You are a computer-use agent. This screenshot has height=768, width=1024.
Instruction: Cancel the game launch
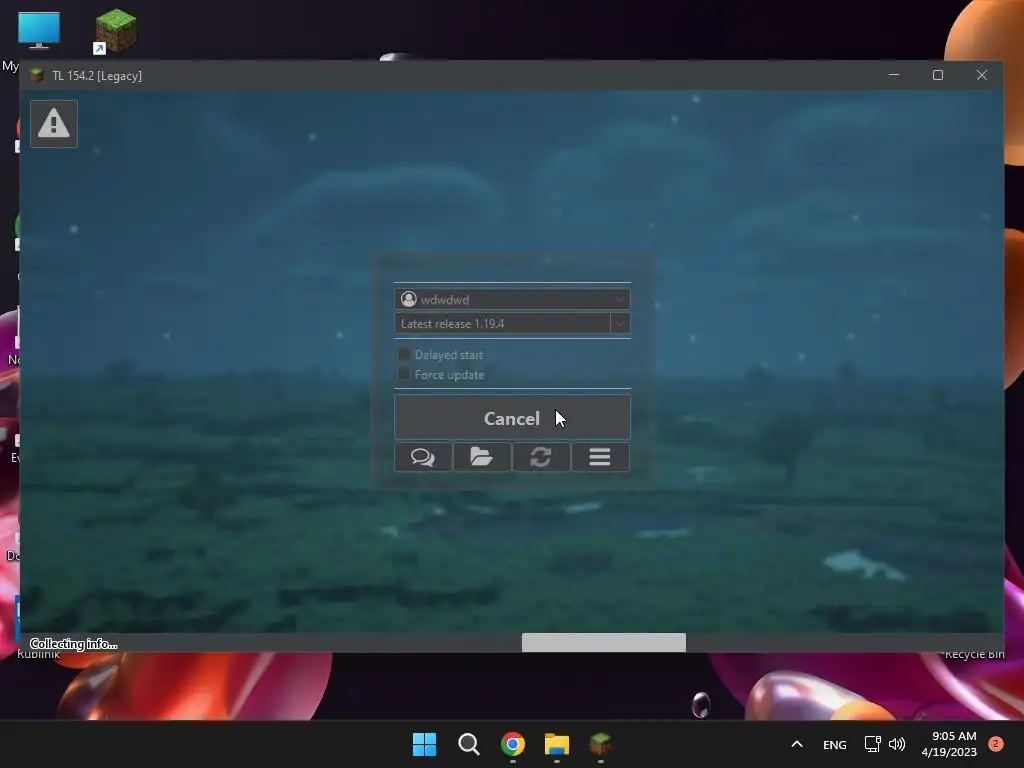pos(512,417)
